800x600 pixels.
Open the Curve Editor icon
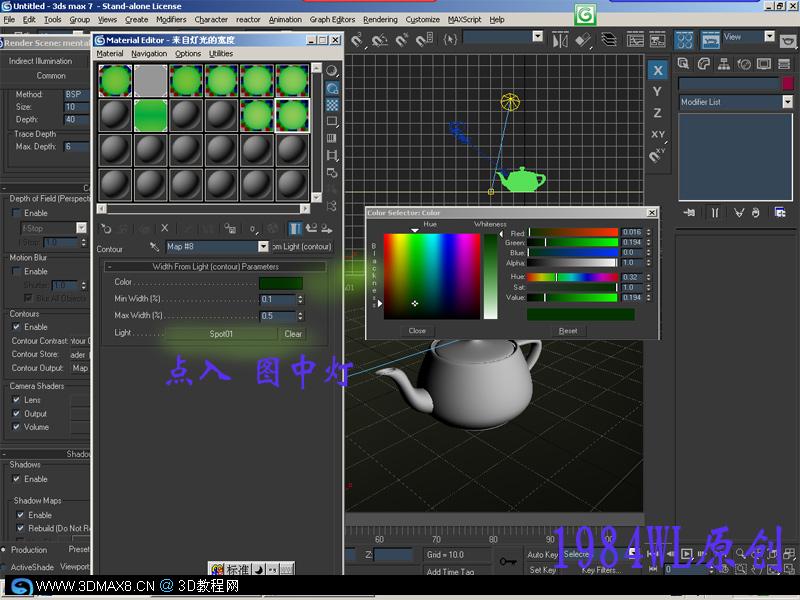[635, 40]
